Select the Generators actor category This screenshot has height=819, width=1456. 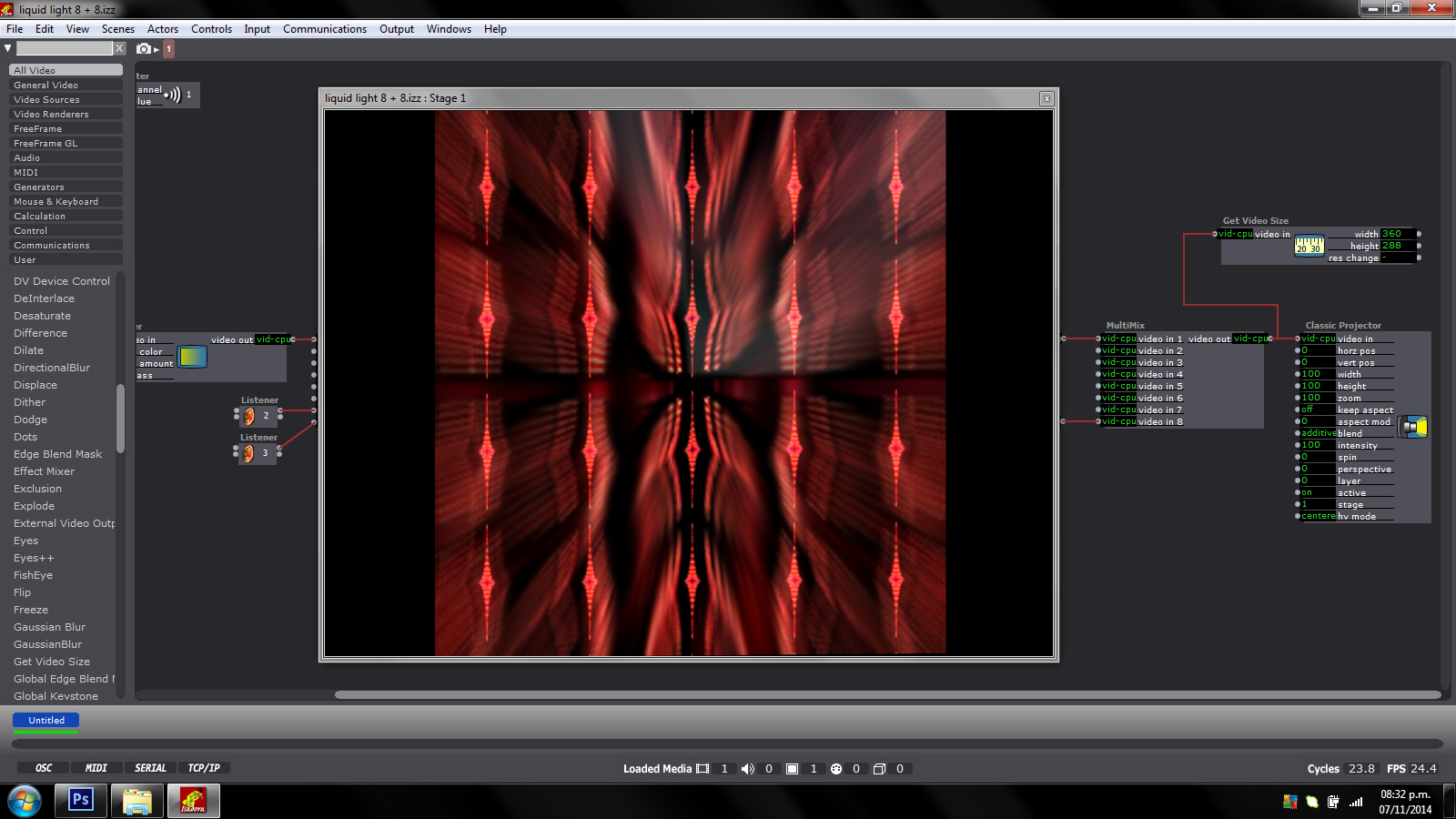66,187
